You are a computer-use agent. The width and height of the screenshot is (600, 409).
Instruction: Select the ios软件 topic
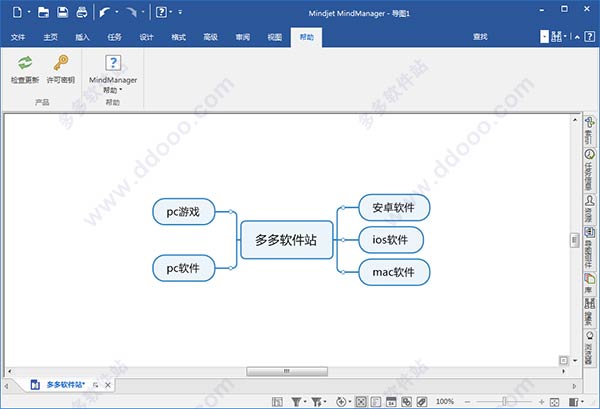[x=391, y=240]
